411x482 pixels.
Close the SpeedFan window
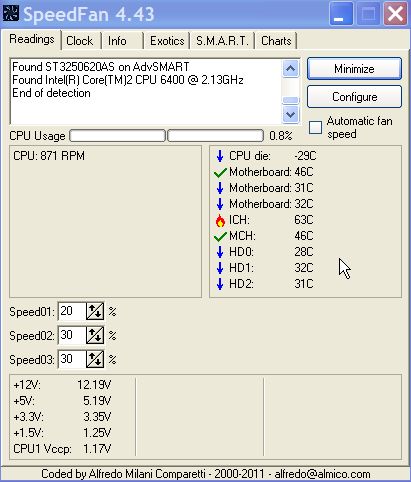coord(395,14)
